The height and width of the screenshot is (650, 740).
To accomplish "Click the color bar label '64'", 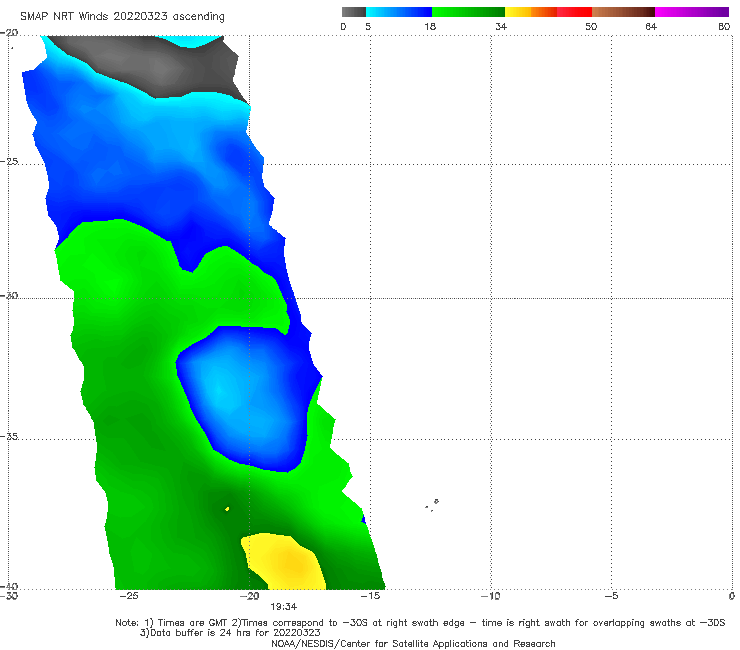I will coord(651,27).
